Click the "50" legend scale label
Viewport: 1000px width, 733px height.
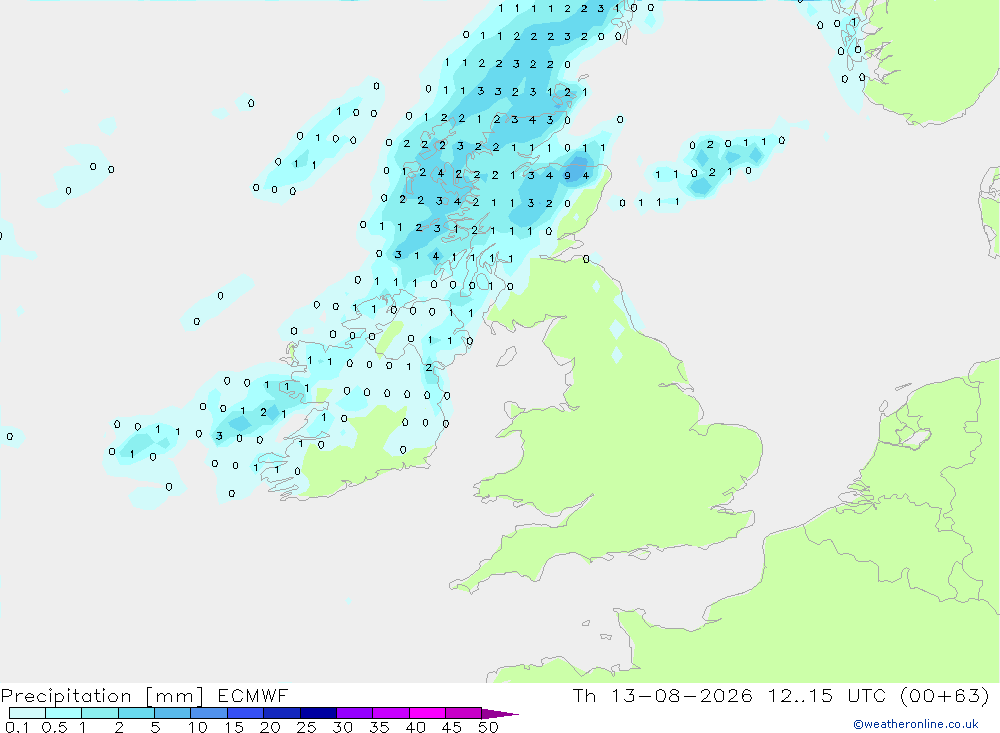[488, 727]
